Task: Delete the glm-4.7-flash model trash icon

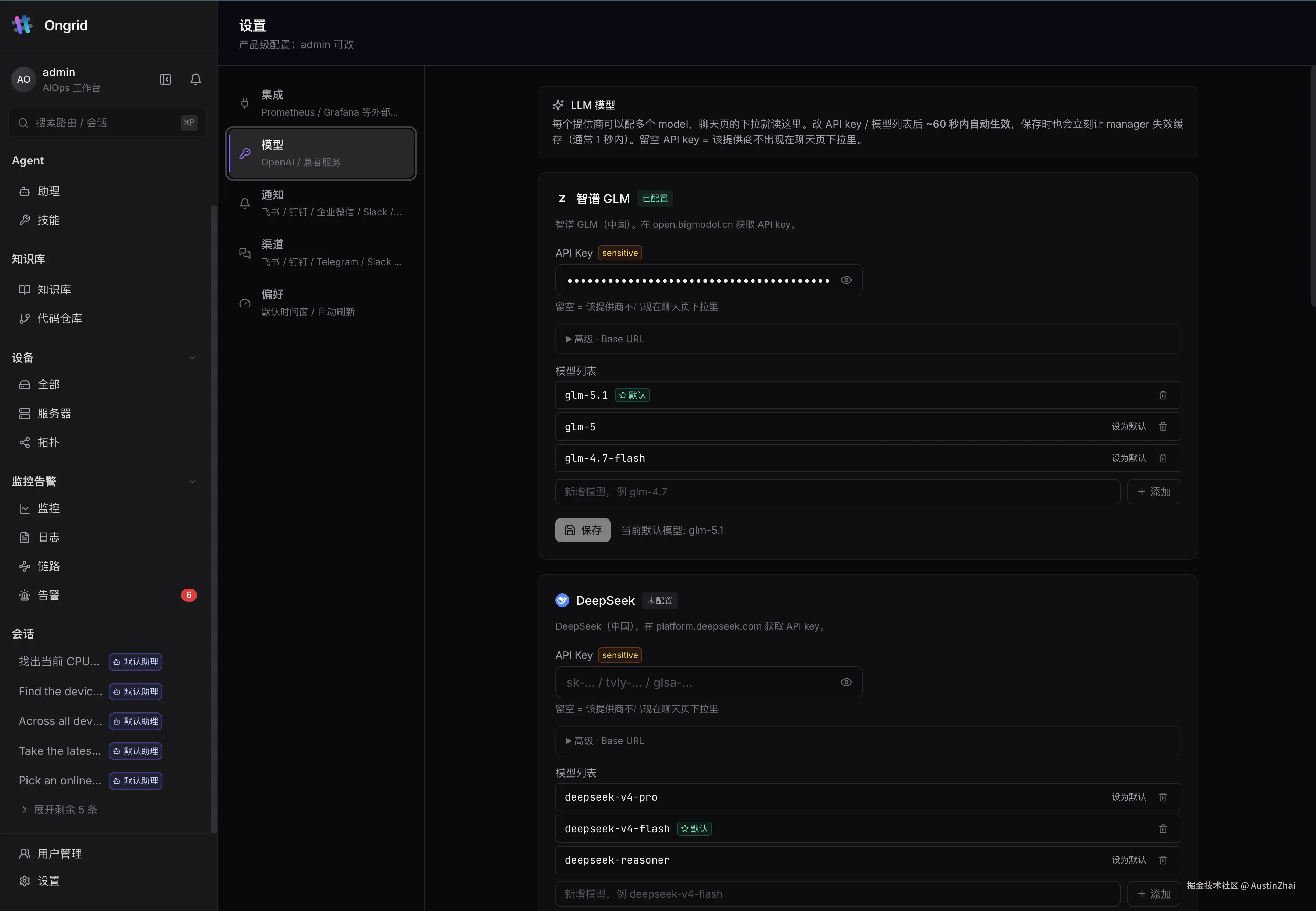Action: 1163,458
